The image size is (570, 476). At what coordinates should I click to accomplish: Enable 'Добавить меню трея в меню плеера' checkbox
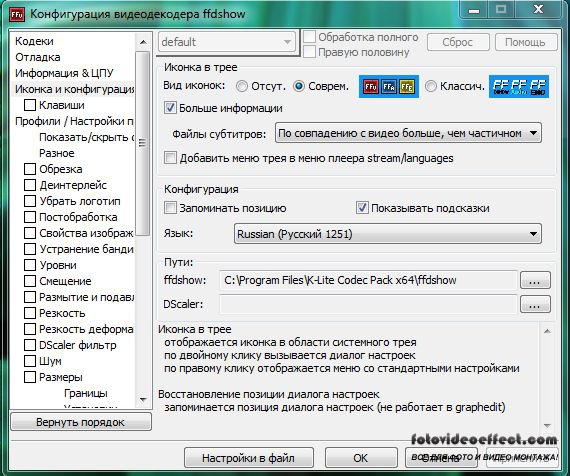(x=170, y=158)
